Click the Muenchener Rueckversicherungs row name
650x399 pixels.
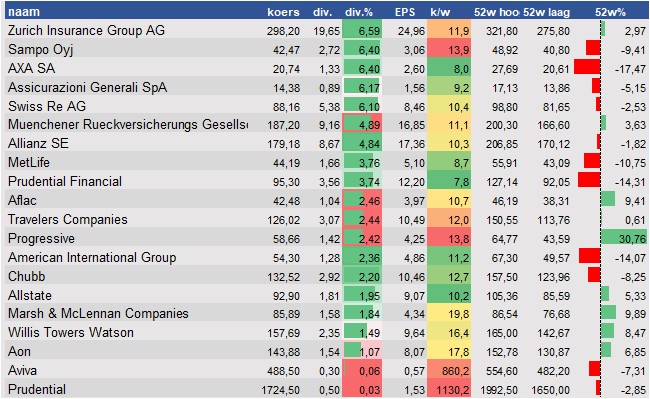coord(128,124)
